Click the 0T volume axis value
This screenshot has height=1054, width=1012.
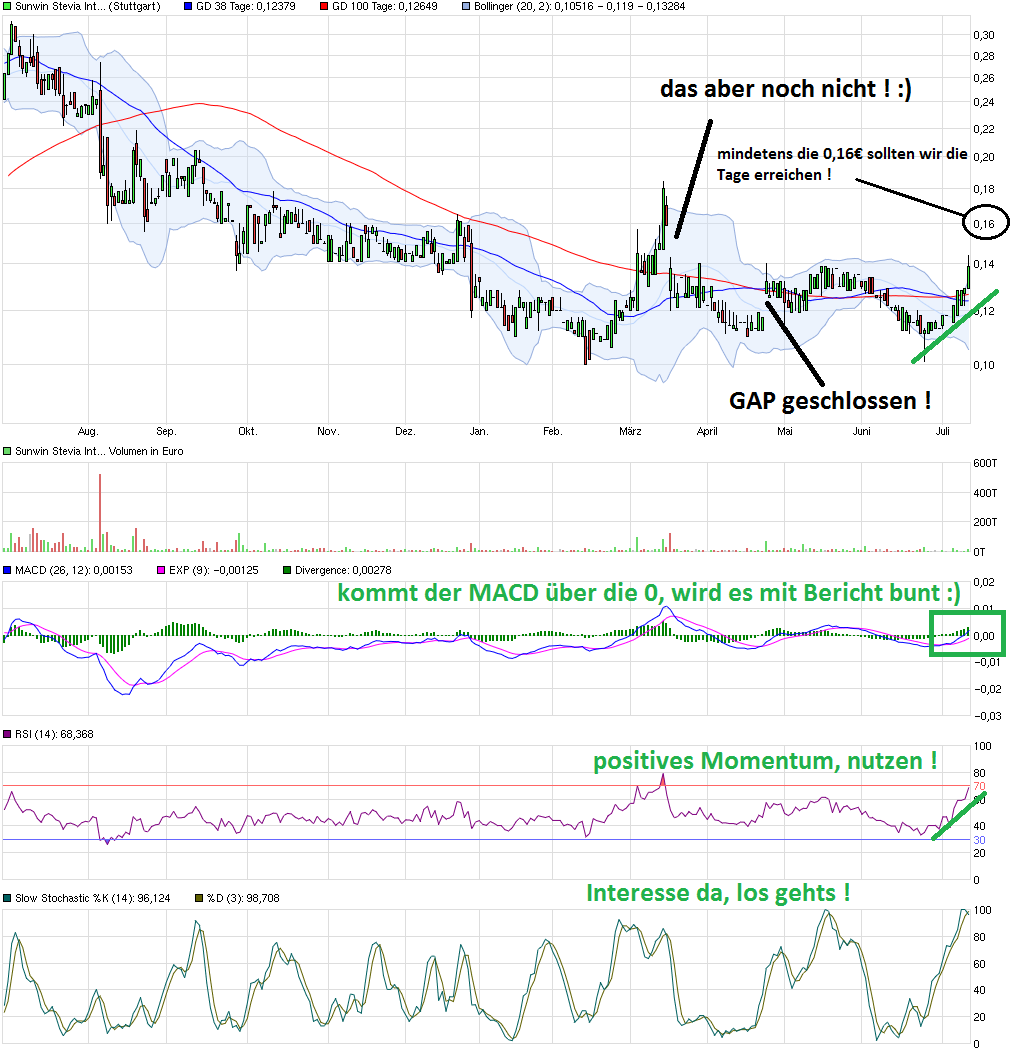(x=979, y=552)
